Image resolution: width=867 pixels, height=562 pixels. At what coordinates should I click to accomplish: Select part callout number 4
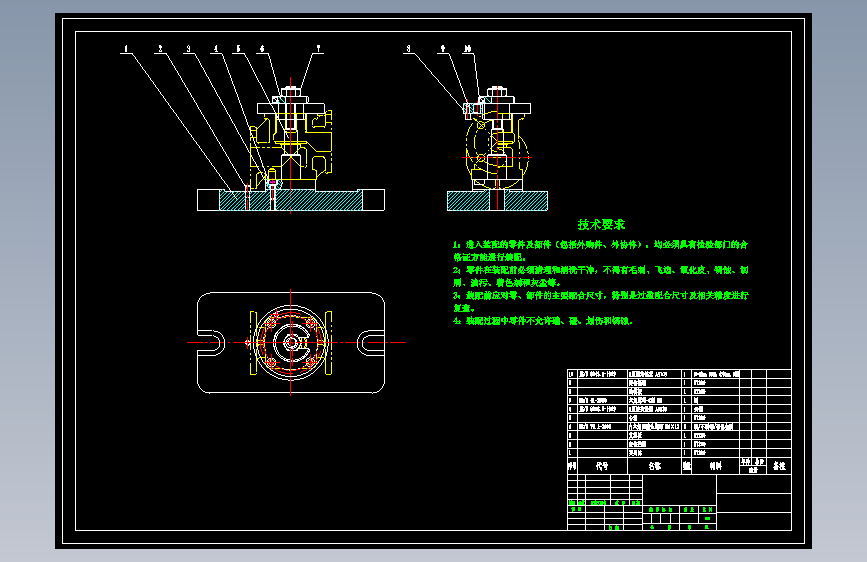pos(216,49)
